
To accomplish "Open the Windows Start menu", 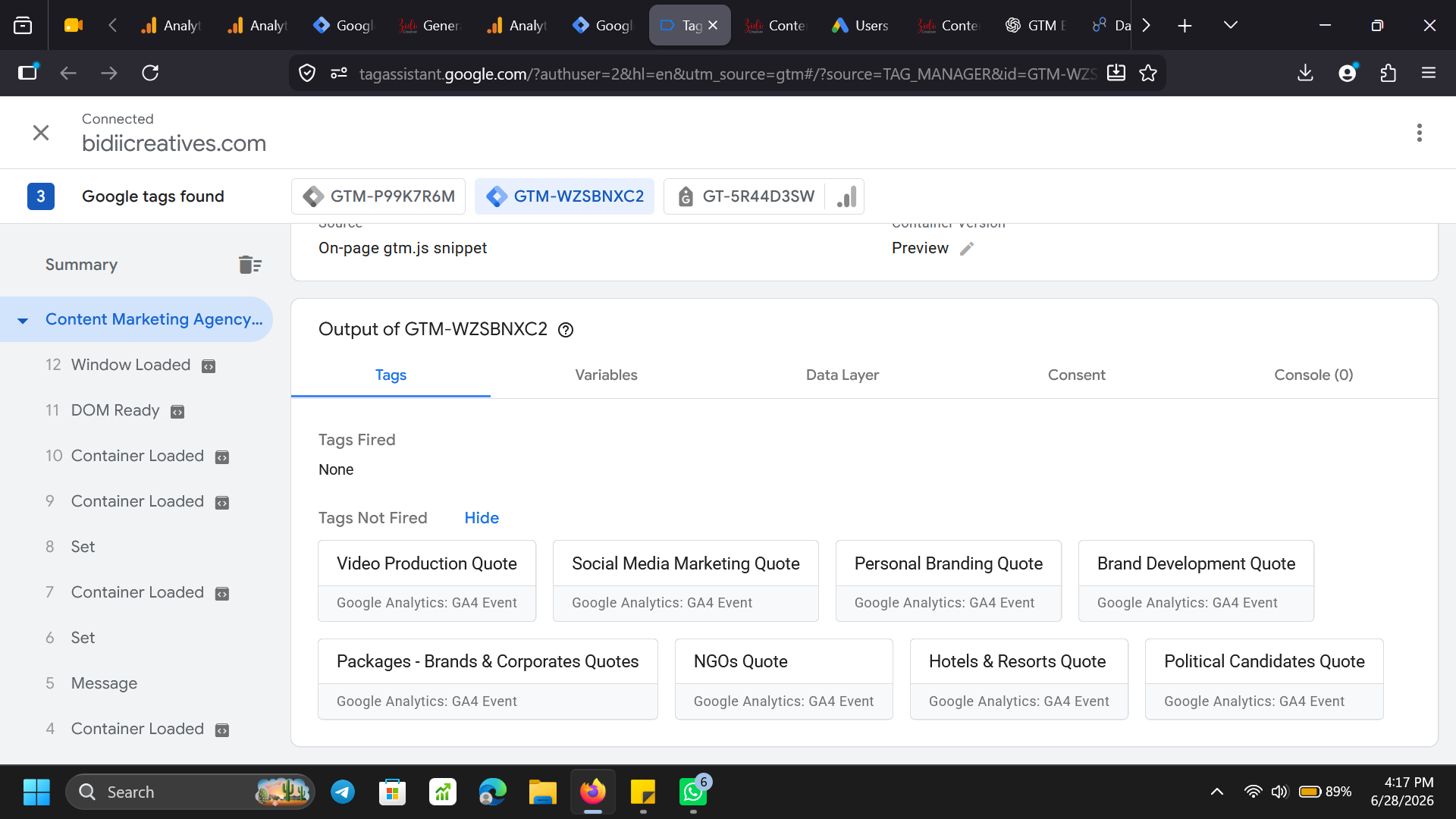I will pyautogui.click(x=36, y=792).
